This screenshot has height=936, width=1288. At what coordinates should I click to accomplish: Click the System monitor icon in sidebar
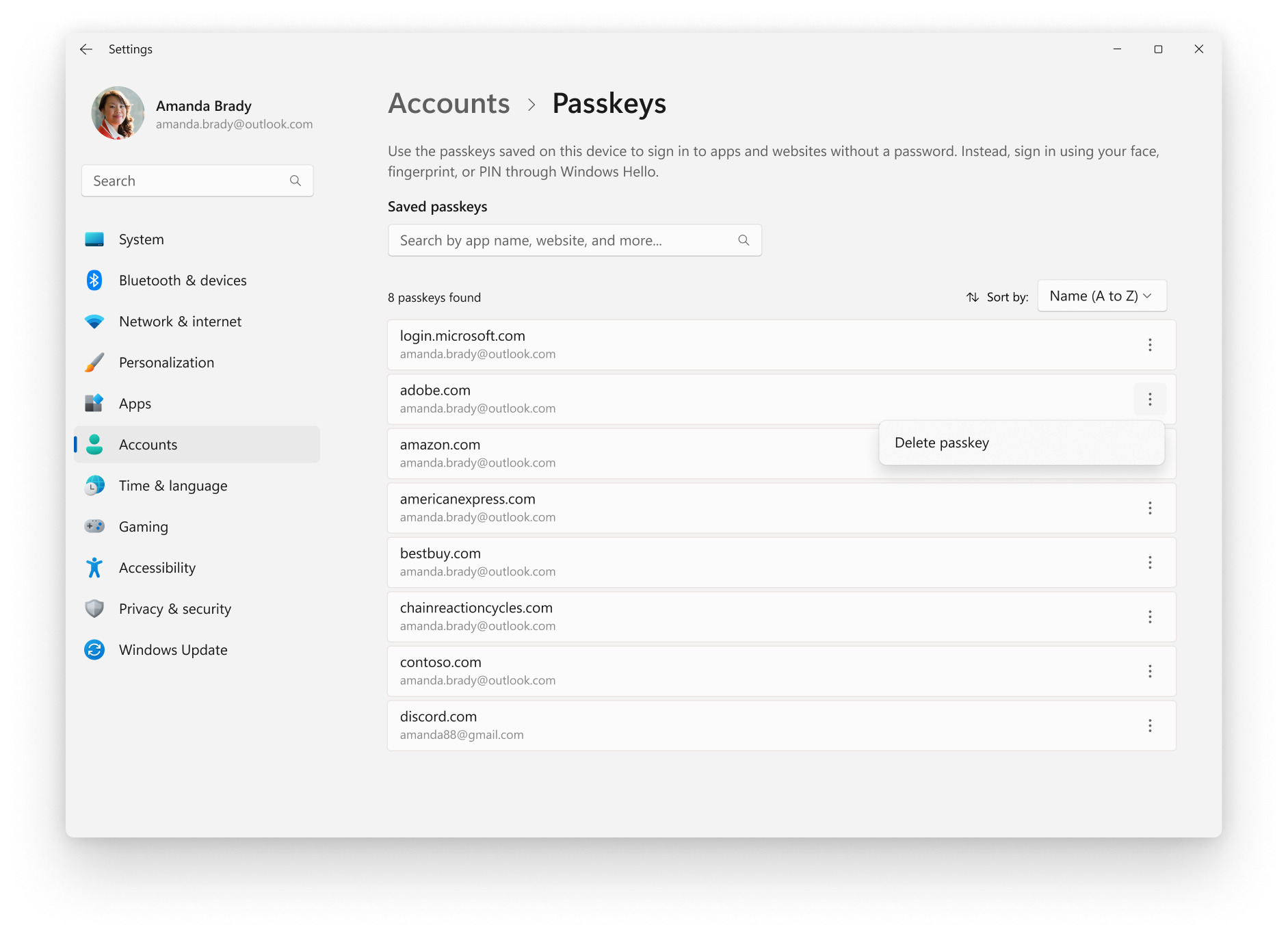click(94, 239)
